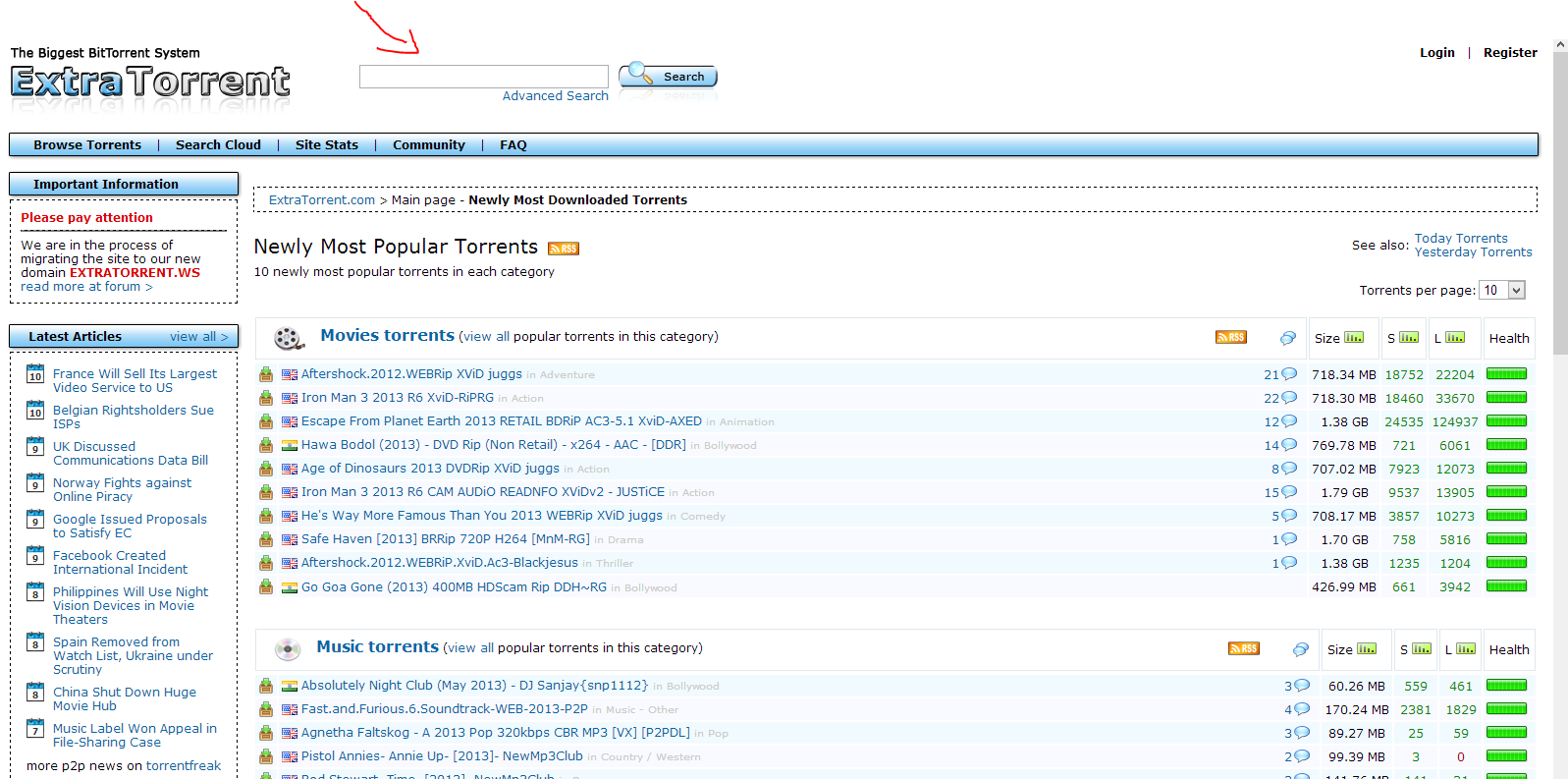Click the search text field
1568x779 pixels.
pos(484,77)
